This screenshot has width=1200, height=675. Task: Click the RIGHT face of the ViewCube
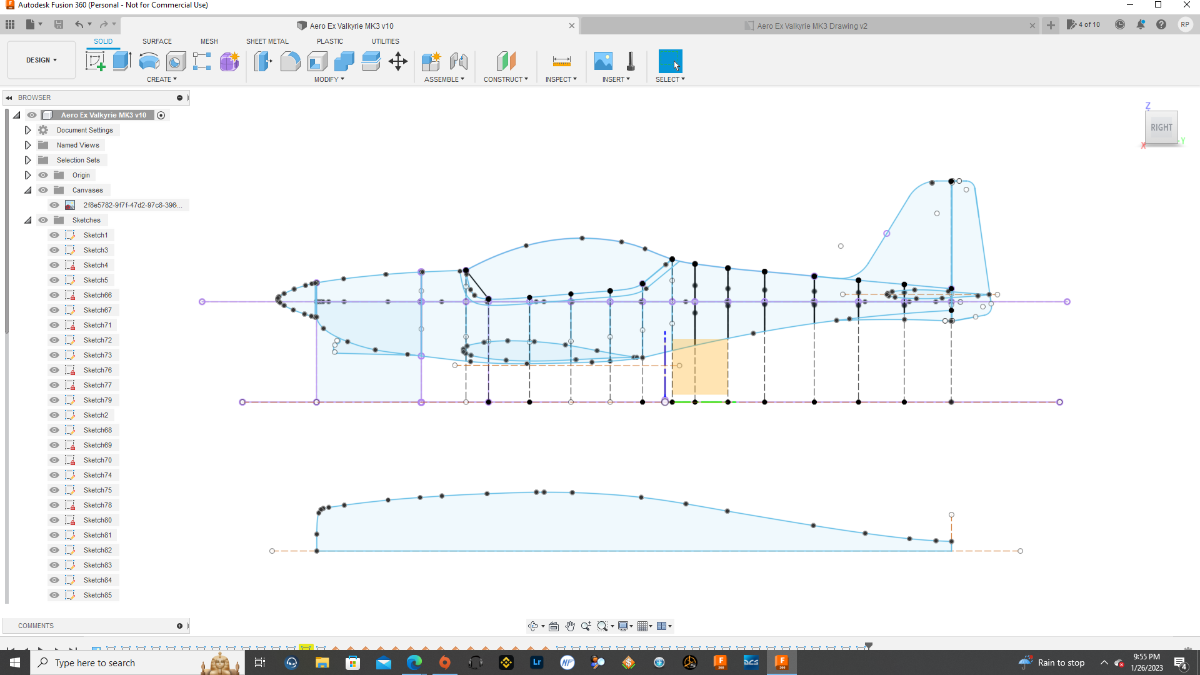[x=1161, y=127]
